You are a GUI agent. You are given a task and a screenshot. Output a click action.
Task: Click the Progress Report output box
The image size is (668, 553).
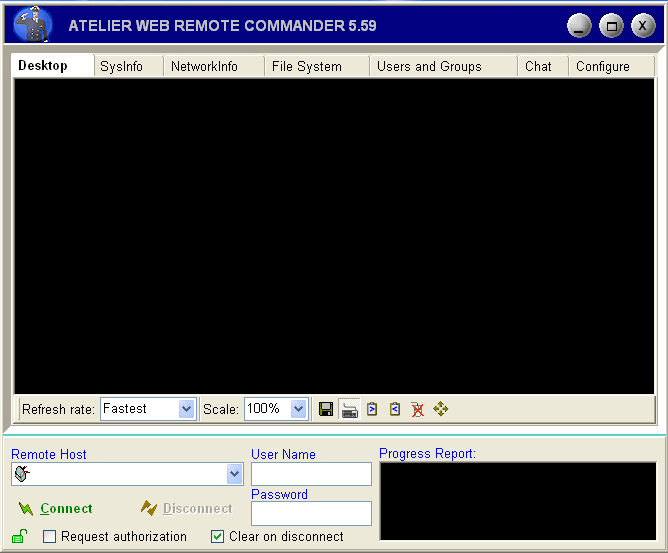tap(518, 501)
